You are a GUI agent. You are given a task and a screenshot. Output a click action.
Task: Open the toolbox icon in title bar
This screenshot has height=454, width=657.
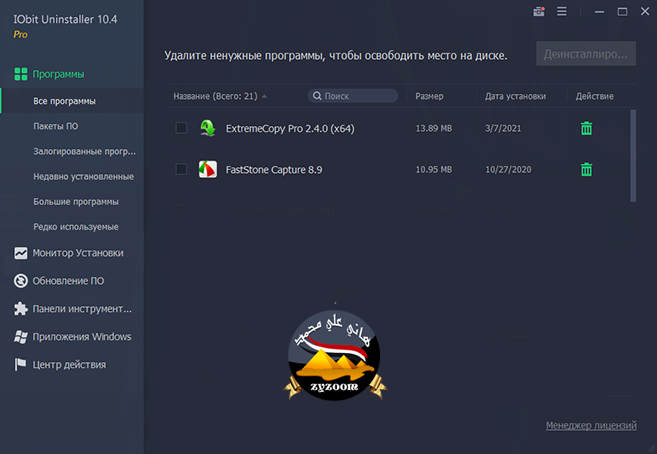(539, 11)
